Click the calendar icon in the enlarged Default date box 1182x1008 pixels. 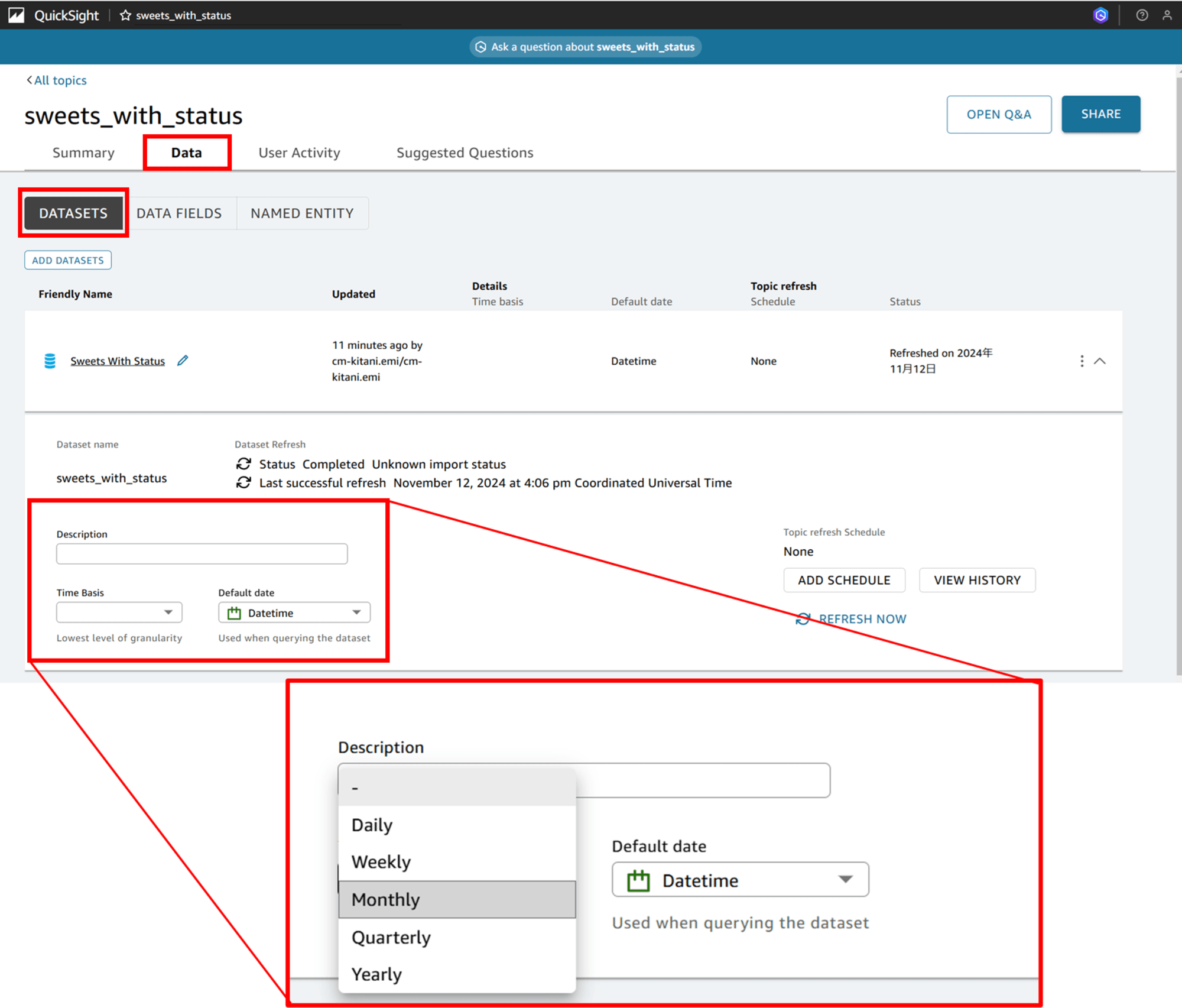point(638,880)
